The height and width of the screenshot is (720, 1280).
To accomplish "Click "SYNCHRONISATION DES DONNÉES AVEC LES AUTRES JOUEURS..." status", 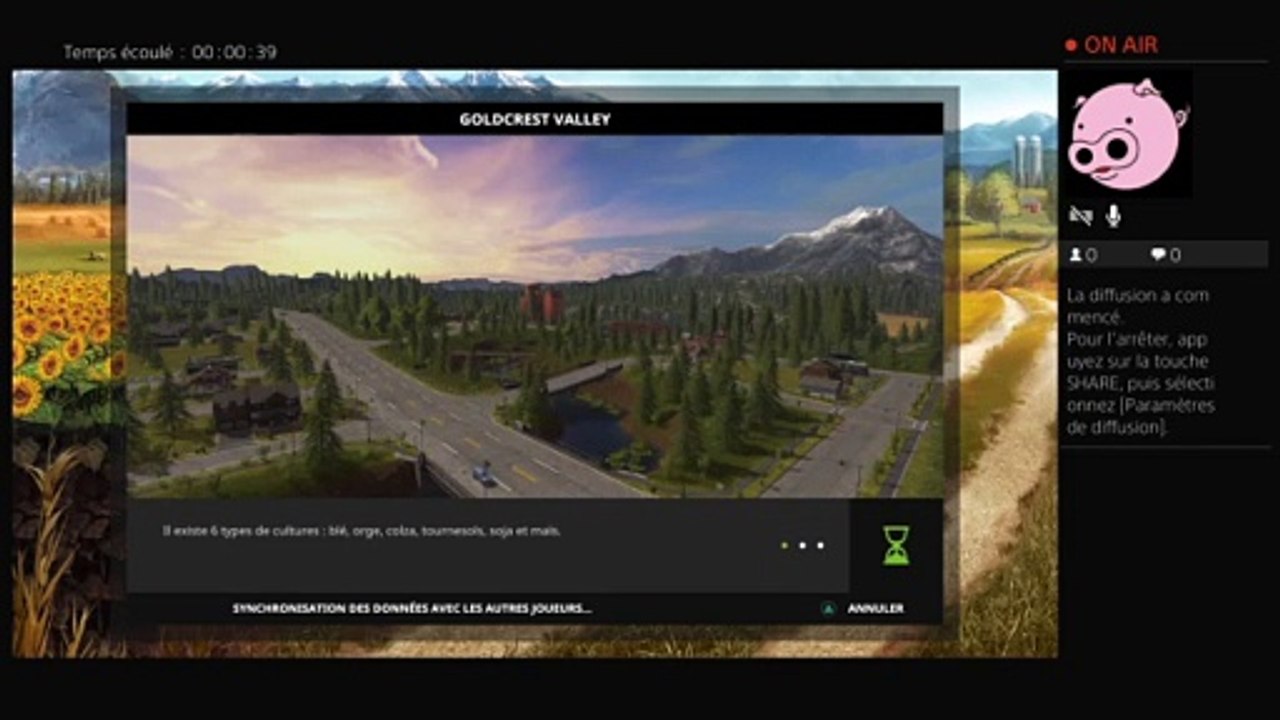I will (x=412, y=608).
